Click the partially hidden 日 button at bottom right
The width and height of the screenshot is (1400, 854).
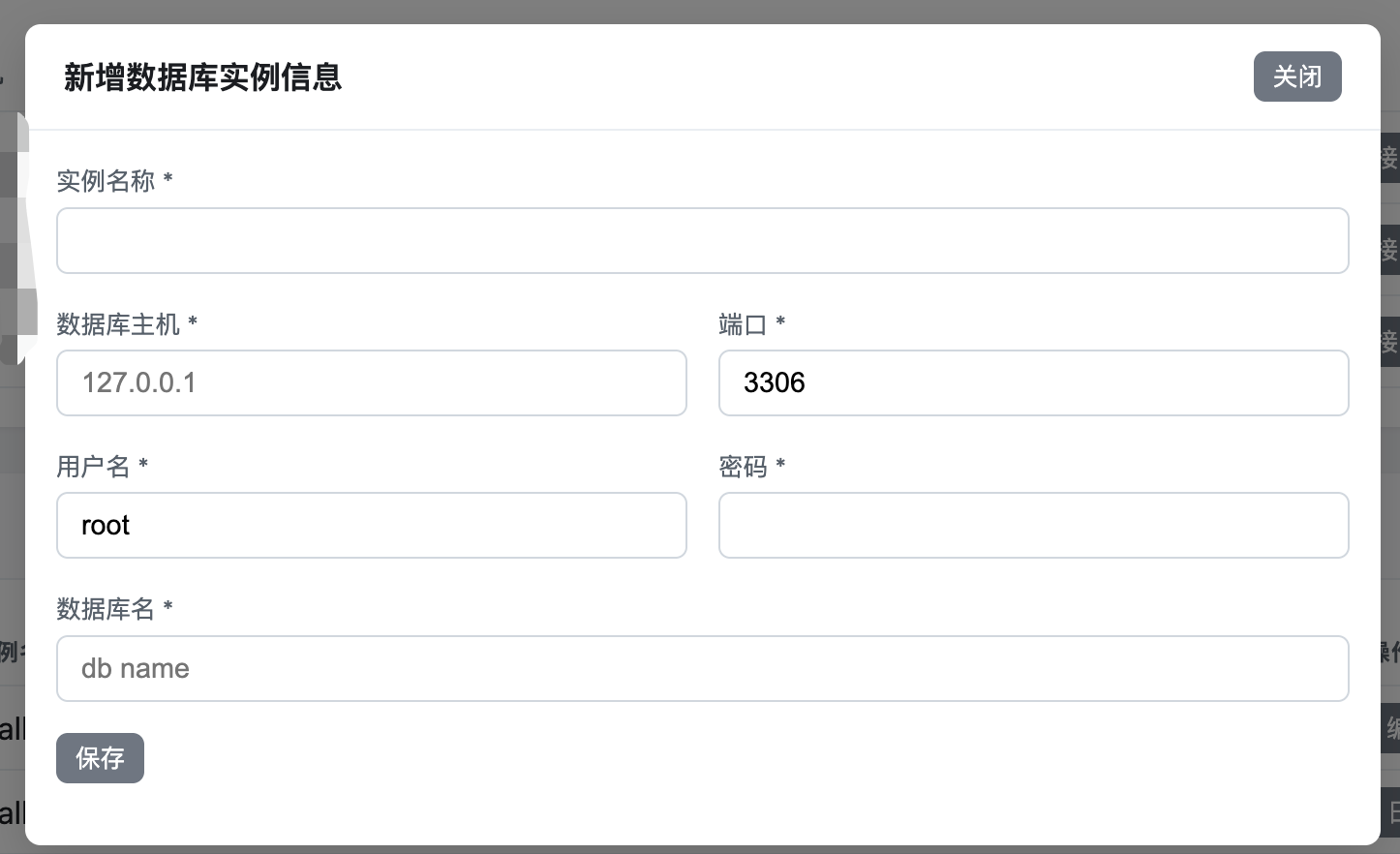pyautogui.click(x=1392, y=811)
